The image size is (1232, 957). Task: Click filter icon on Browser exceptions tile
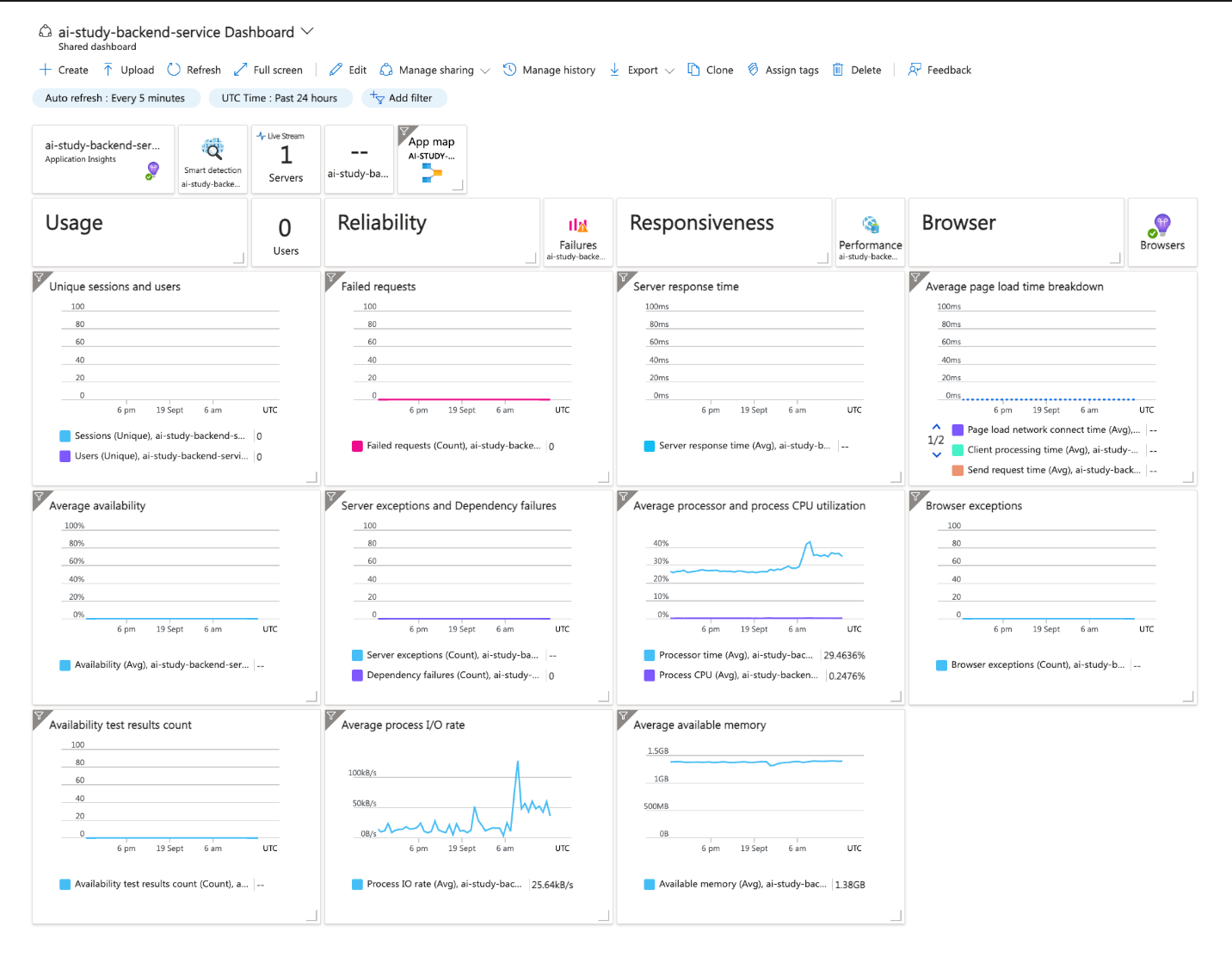915,497
